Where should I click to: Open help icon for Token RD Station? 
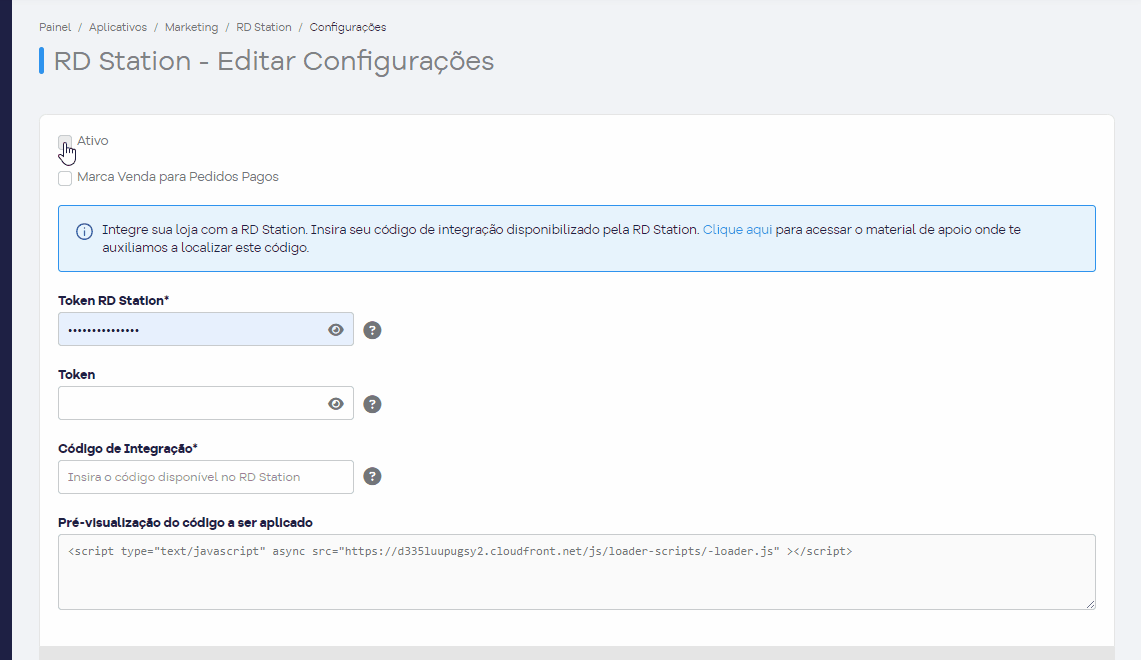pyautogui.click(x=372, y=330)
